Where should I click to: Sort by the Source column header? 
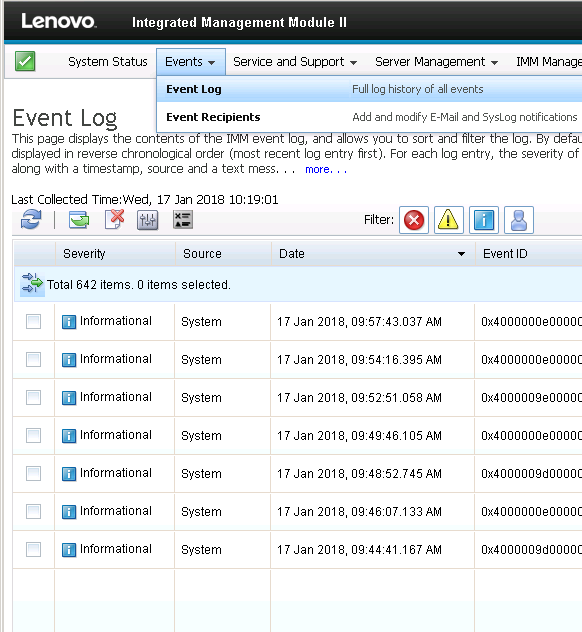(202, 254)
